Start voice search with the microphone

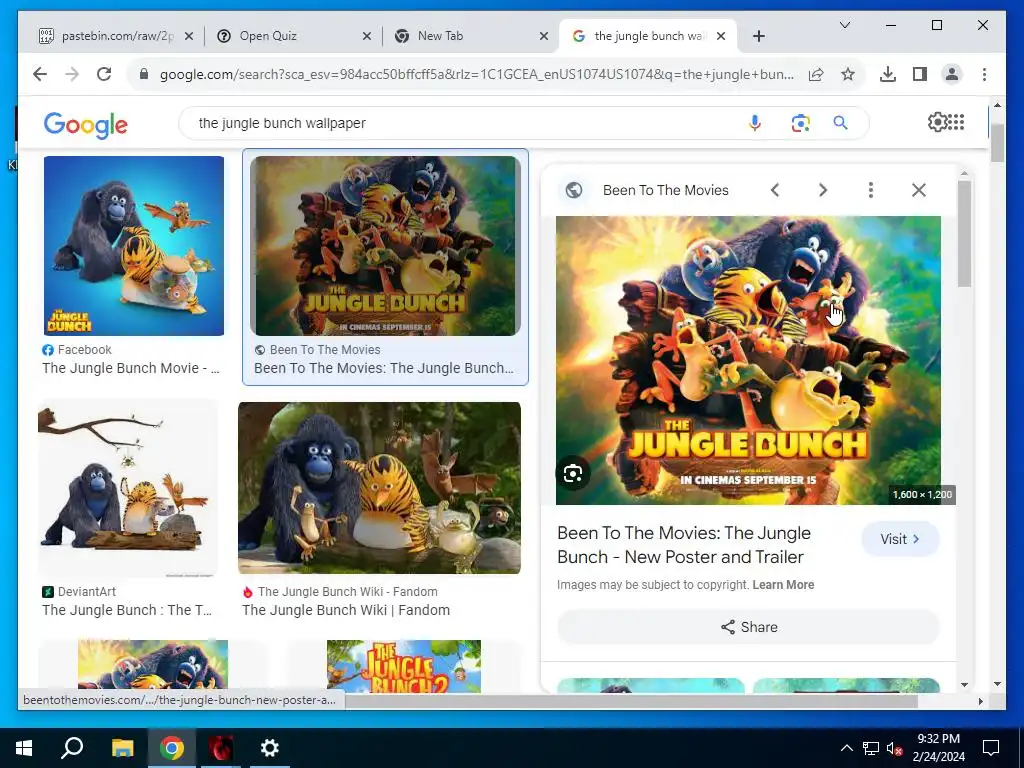(755, 123)
